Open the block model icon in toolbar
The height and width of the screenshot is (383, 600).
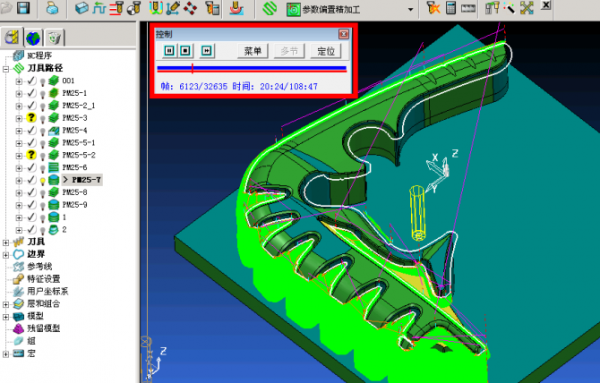82,8
